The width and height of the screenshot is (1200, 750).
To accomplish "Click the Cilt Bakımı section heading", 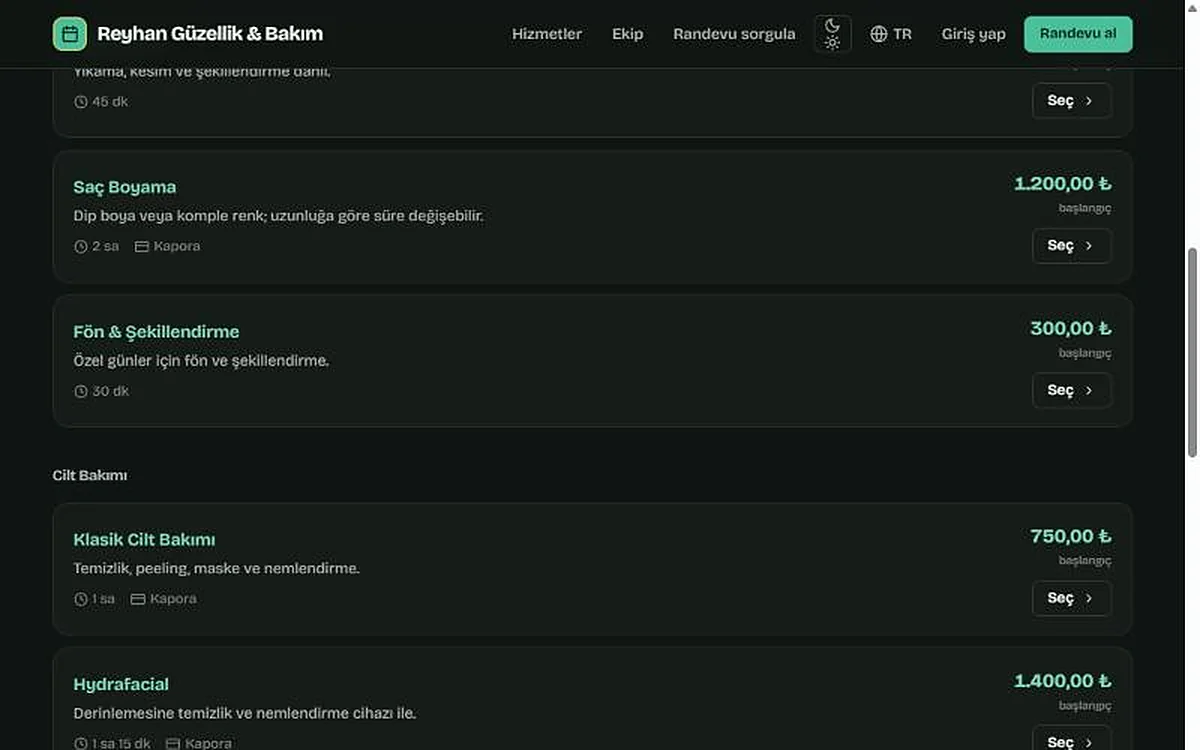I will pyautogui.click(x=90, y=476).
